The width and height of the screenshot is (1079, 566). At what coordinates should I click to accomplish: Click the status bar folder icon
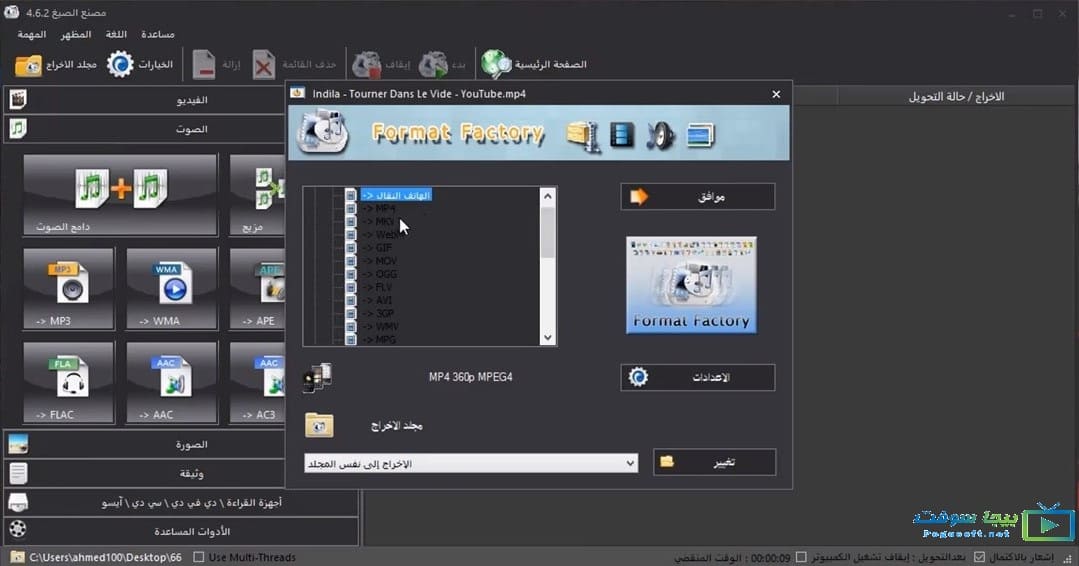[18, 557]
